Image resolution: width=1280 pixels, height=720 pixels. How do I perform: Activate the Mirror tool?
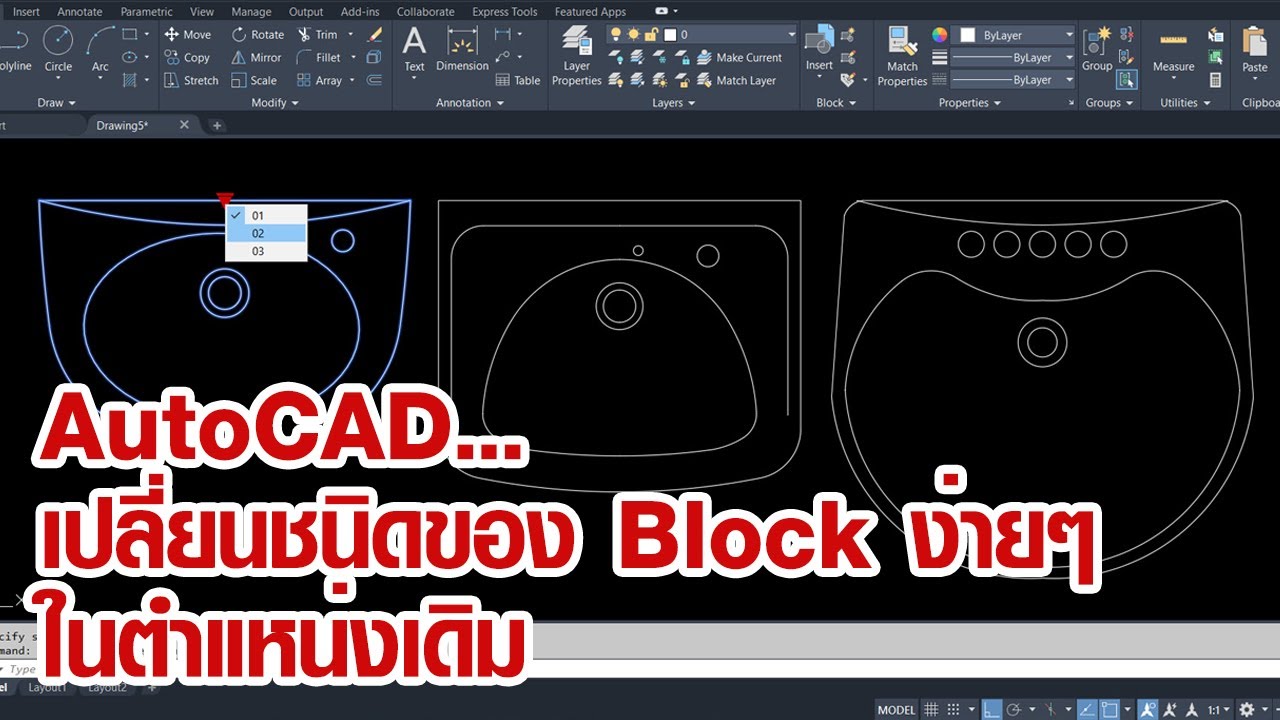256,57
